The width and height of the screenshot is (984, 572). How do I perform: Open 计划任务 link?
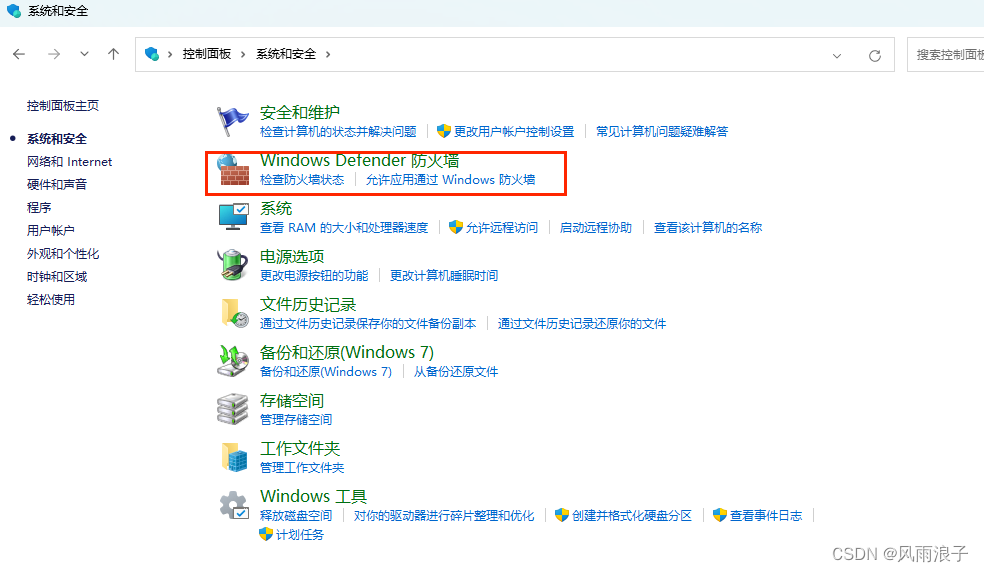tap(299, 534)
